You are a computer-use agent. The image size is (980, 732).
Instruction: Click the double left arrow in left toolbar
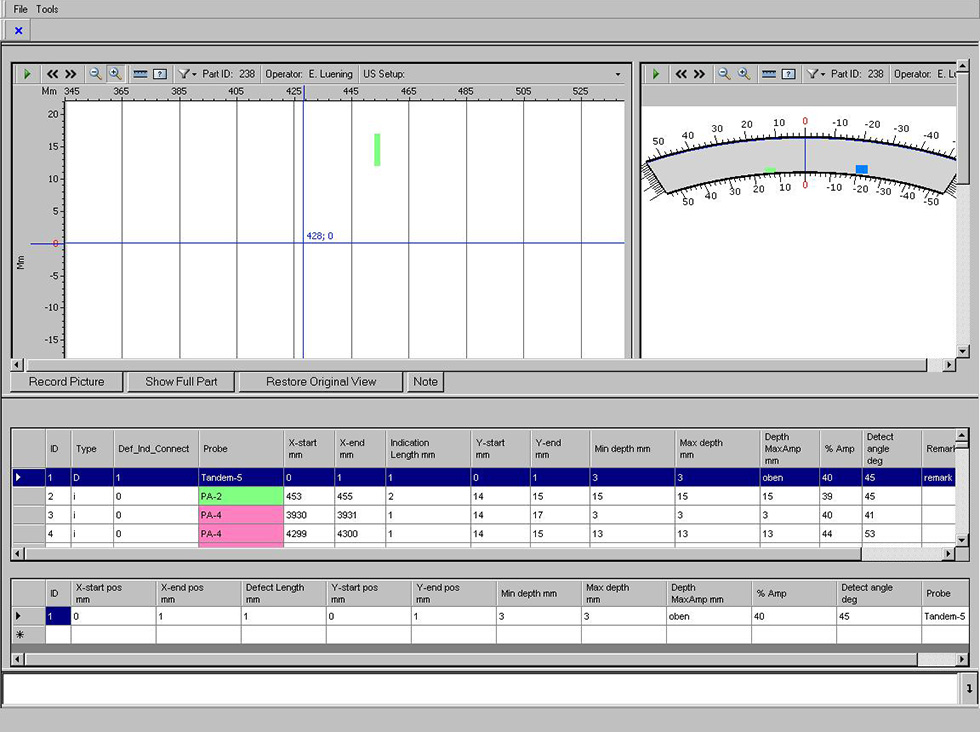point(53,74)
